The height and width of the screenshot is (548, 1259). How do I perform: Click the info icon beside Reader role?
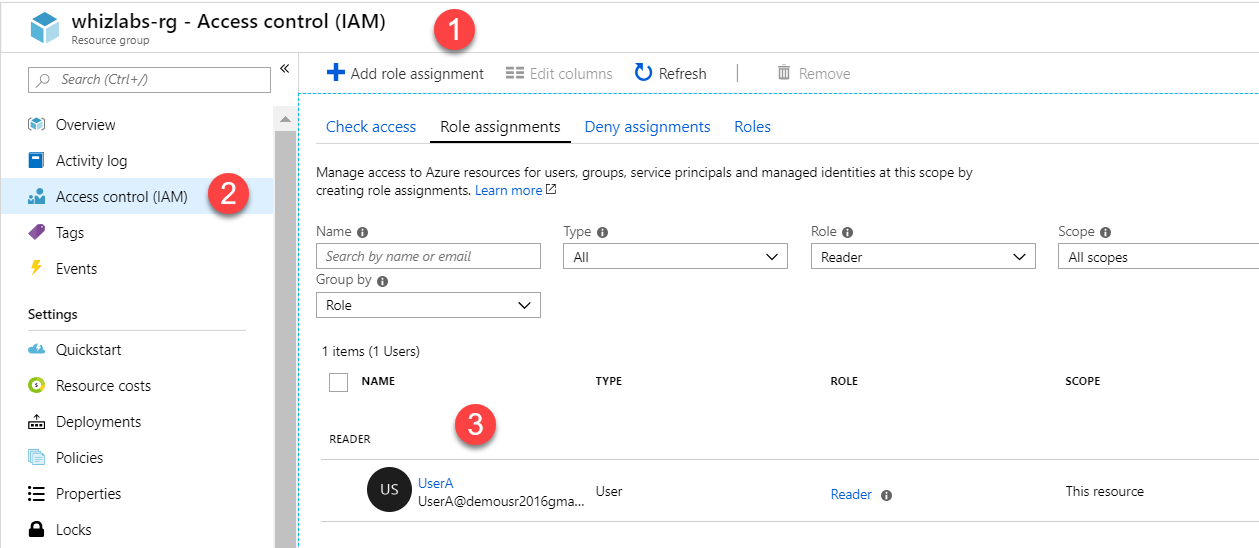(x=886, y=495)
